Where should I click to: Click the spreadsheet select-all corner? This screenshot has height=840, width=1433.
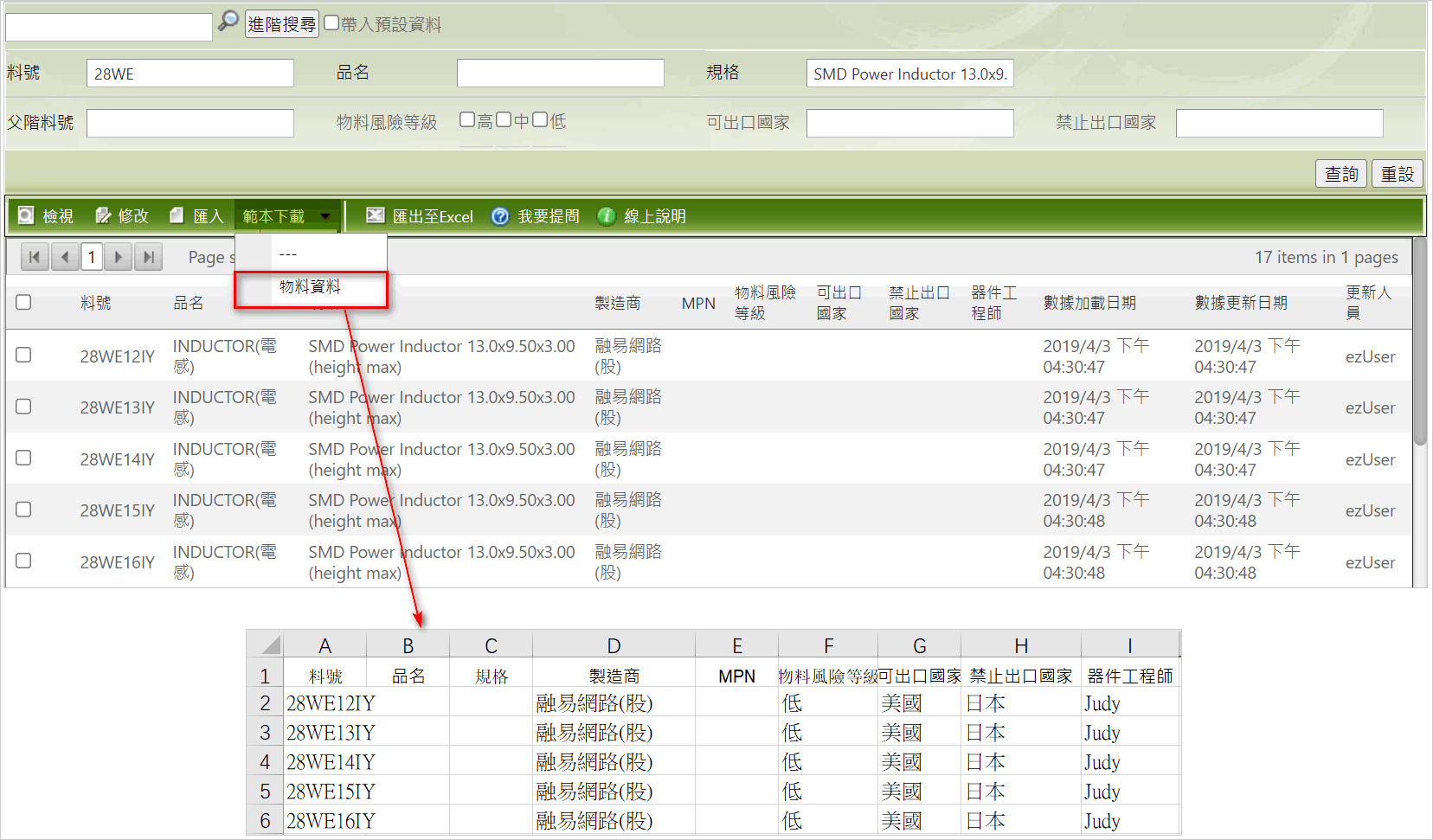[266, 645]
